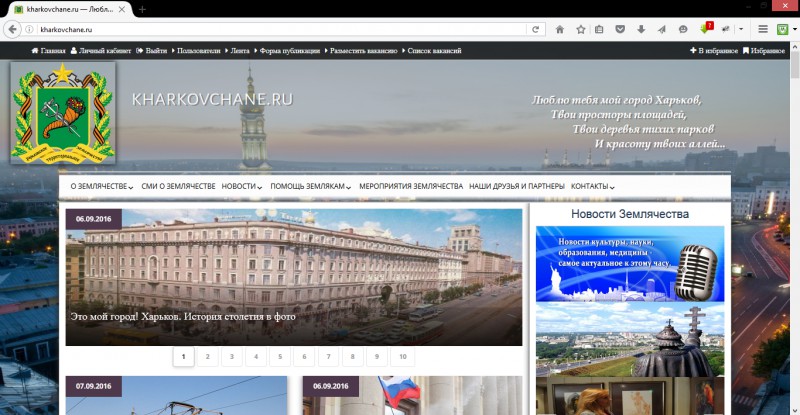This screenshot has height=415, width=800.
Task: Open the Лента link
Action: 237,51
